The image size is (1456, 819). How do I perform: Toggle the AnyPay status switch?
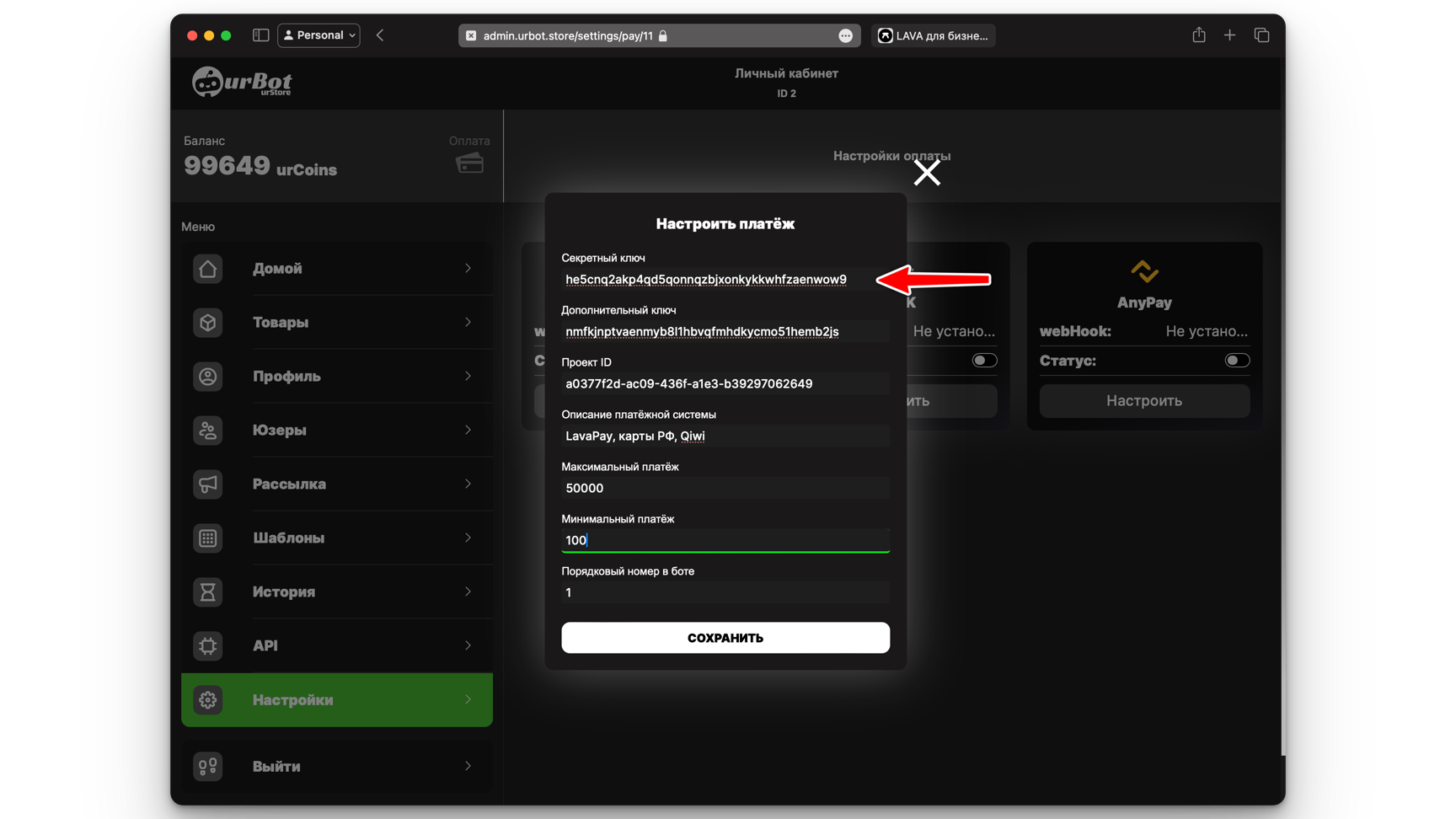(1236, 361)
